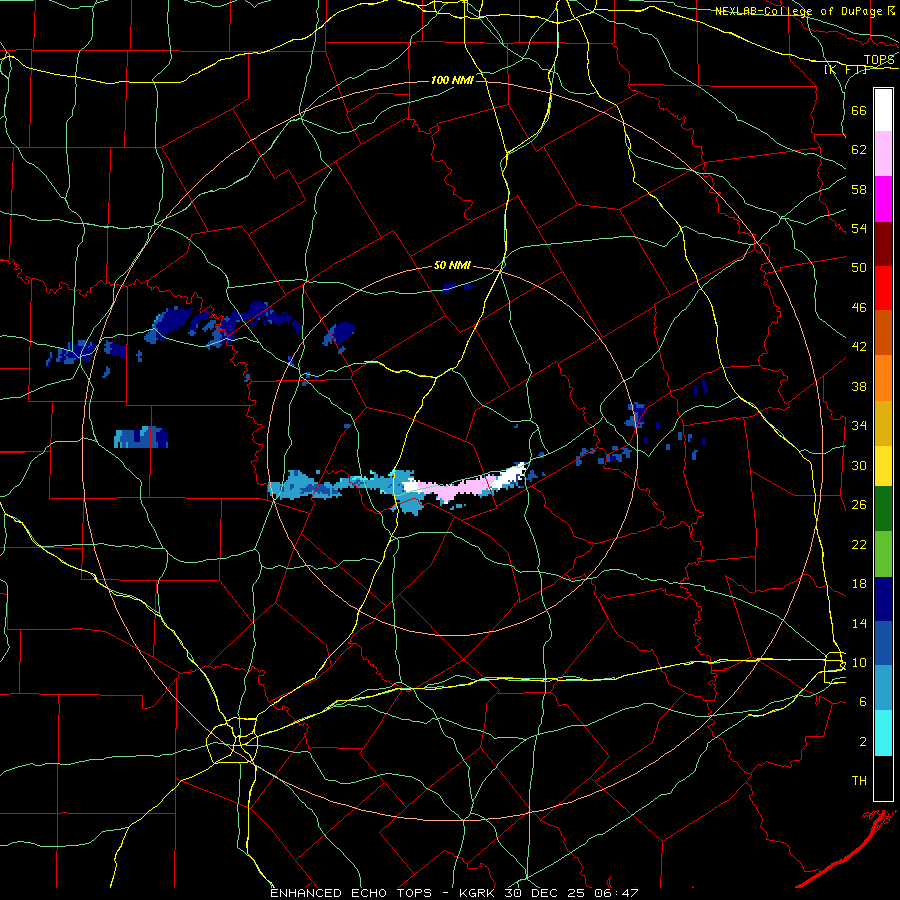900x900 pixels.
Task: Click the legend value '10'
Action: pos(859,662)
